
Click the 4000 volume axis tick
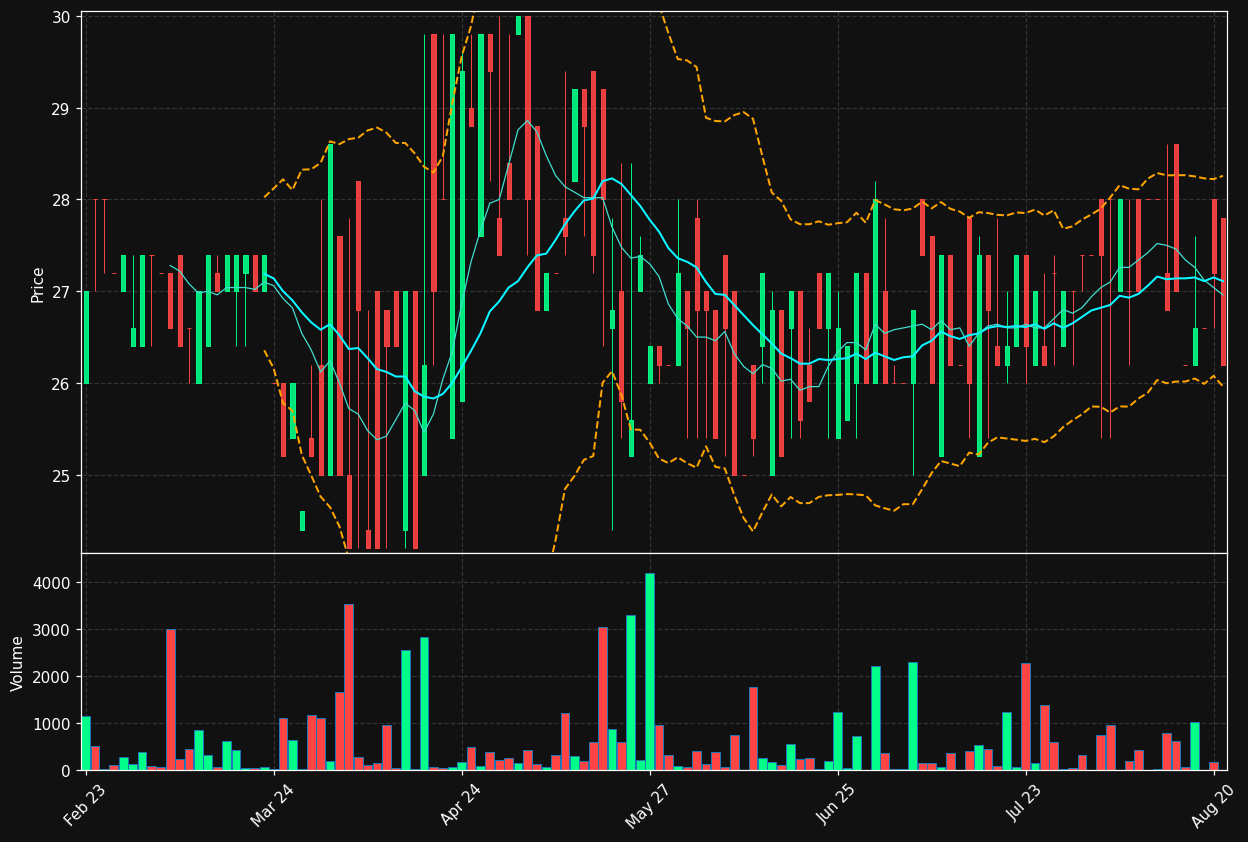pyautogui.click(x=53, y=583)
